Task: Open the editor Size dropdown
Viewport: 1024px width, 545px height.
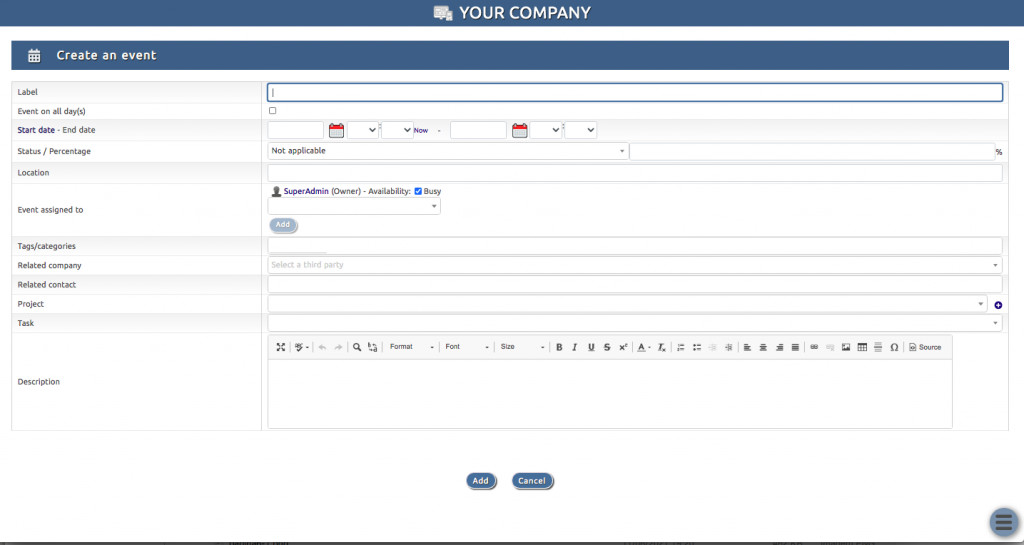Action: (x=522, y=347)
